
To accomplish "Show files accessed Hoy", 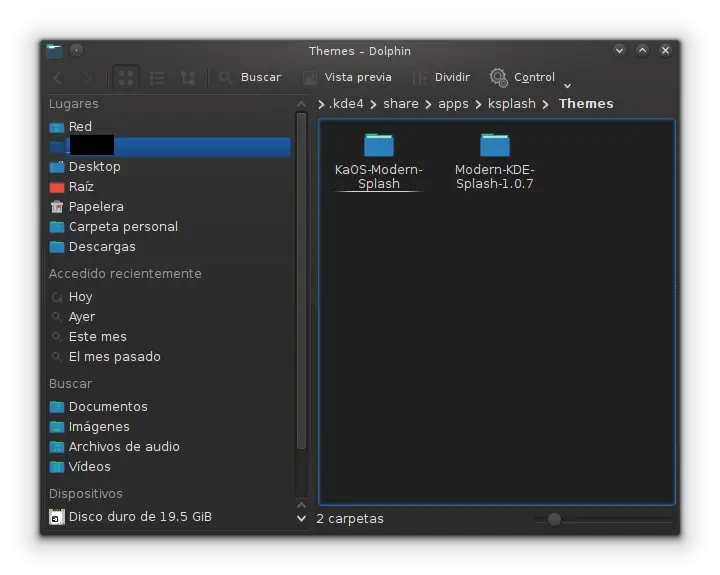I will point(170,297).
